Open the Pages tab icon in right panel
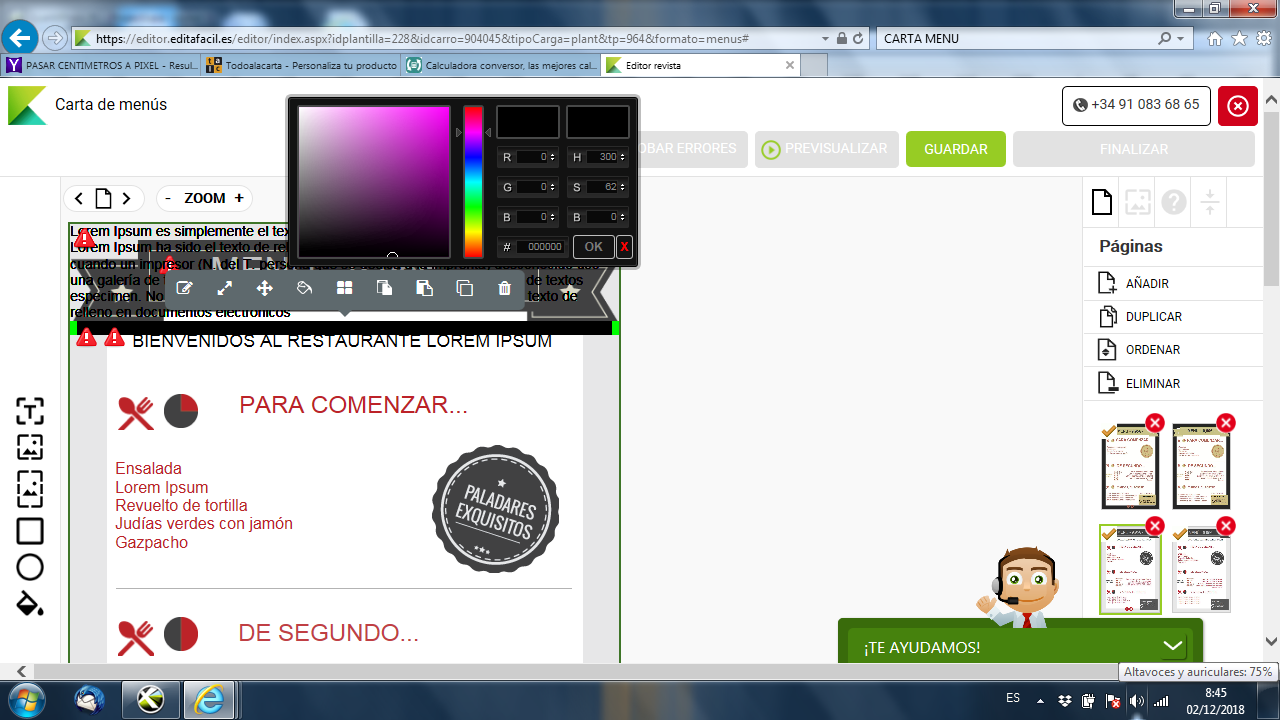 pos(1101,203)
